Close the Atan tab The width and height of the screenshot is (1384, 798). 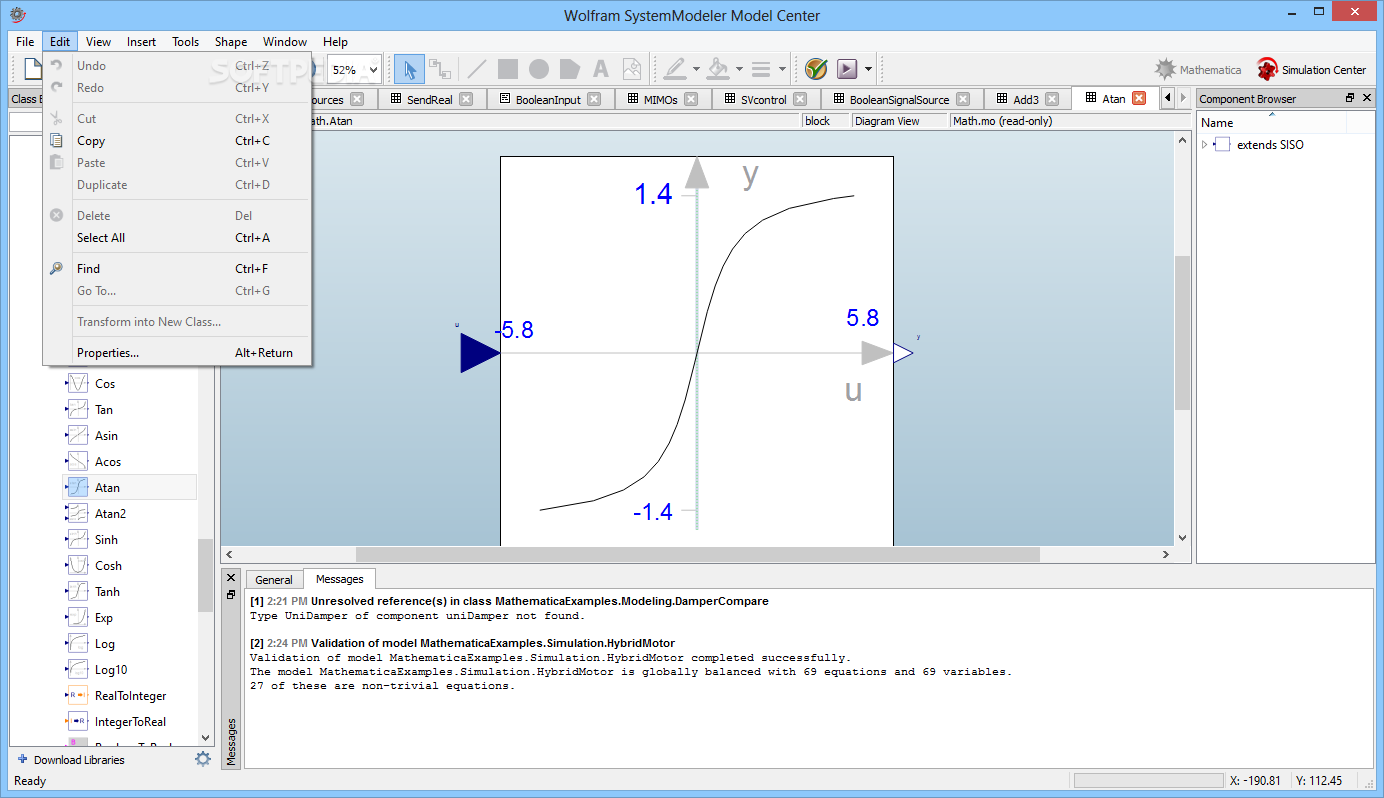click(1138, 98)
